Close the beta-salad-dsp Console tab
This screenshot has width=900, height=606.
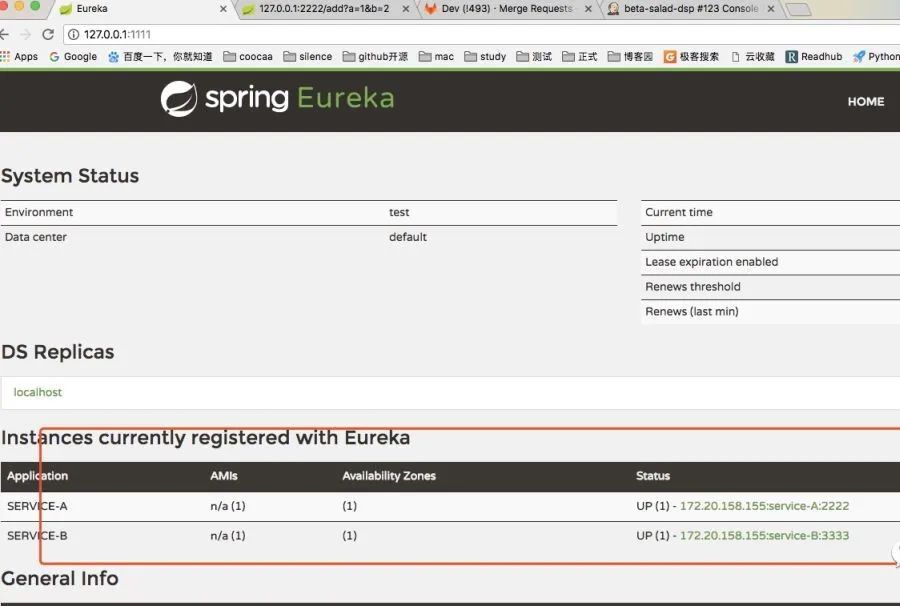coord(771,9)
